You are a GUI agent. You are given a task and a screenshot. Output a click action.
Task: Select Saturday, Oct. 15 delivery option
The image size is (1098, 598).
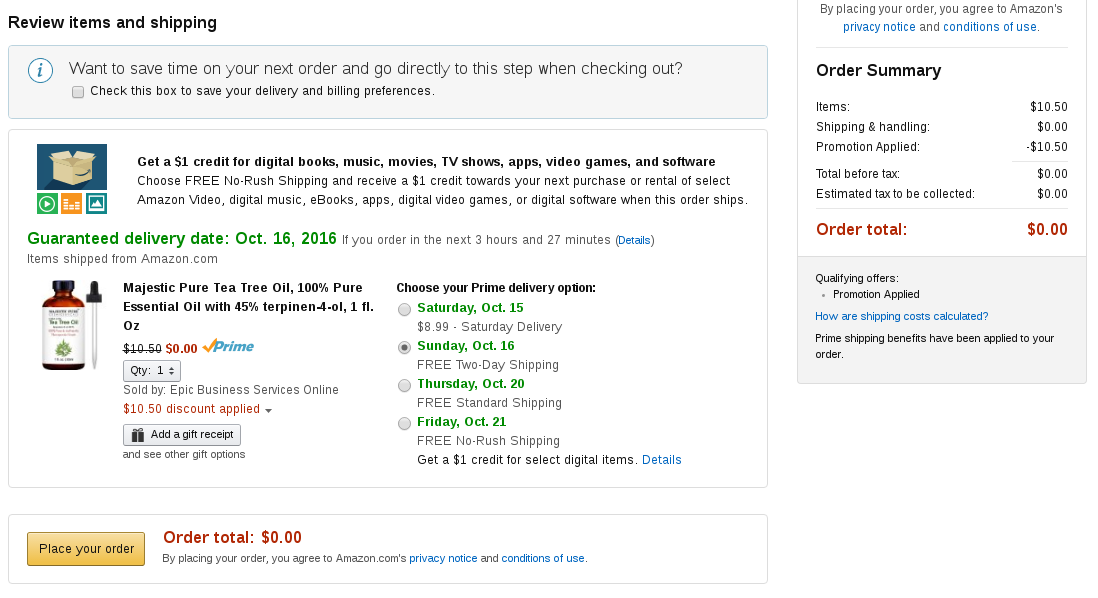coord(404,310)
